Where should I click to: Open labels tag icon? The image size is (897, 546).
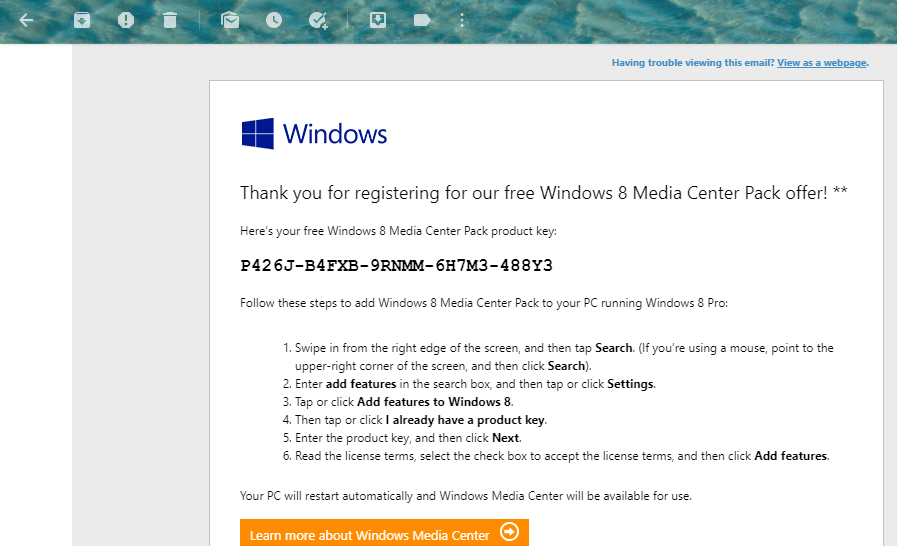tap(422, 21)
